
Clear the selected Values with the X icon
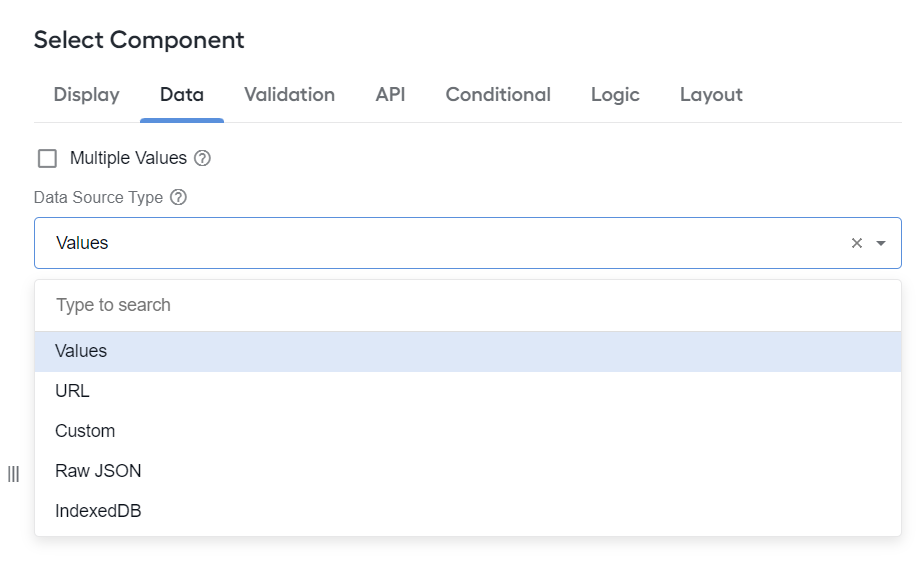point(856,243)
